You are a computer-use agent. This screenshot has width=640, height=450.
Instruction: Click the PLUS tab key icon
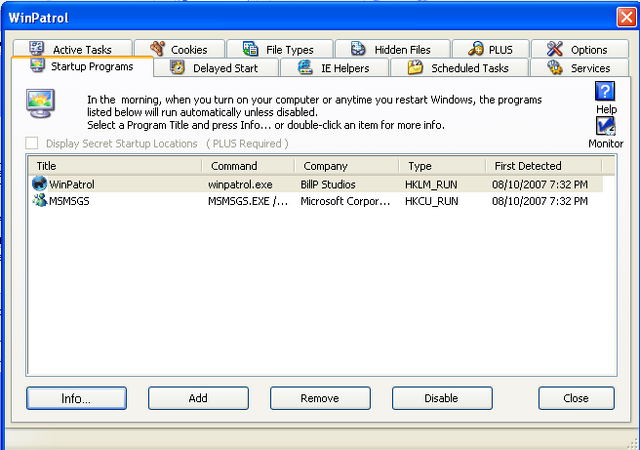coord(476,49)
